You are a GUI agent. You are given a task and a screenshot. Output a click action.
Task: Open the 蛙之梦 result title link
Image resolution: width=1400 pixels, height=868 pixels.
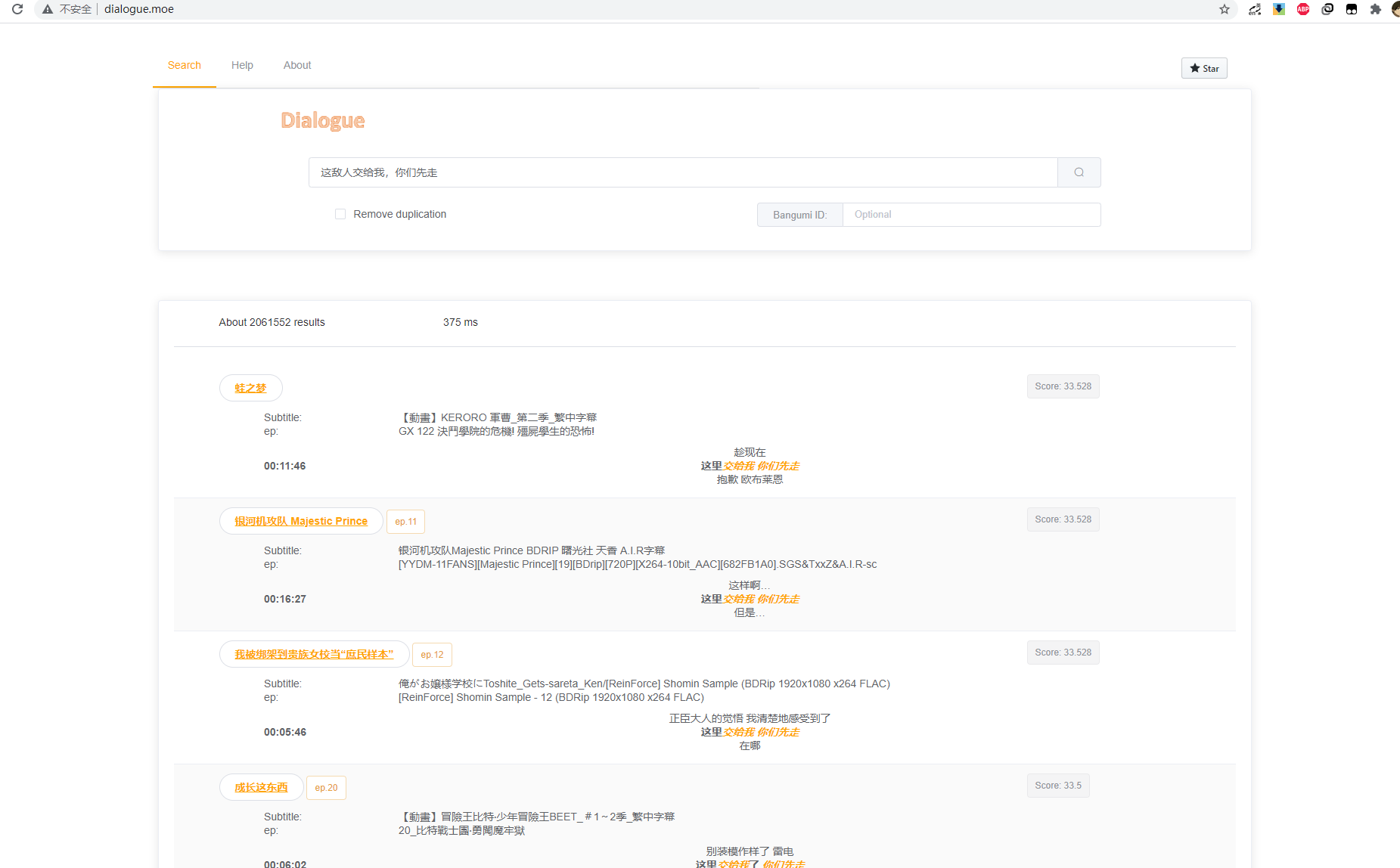pos(250,388)
